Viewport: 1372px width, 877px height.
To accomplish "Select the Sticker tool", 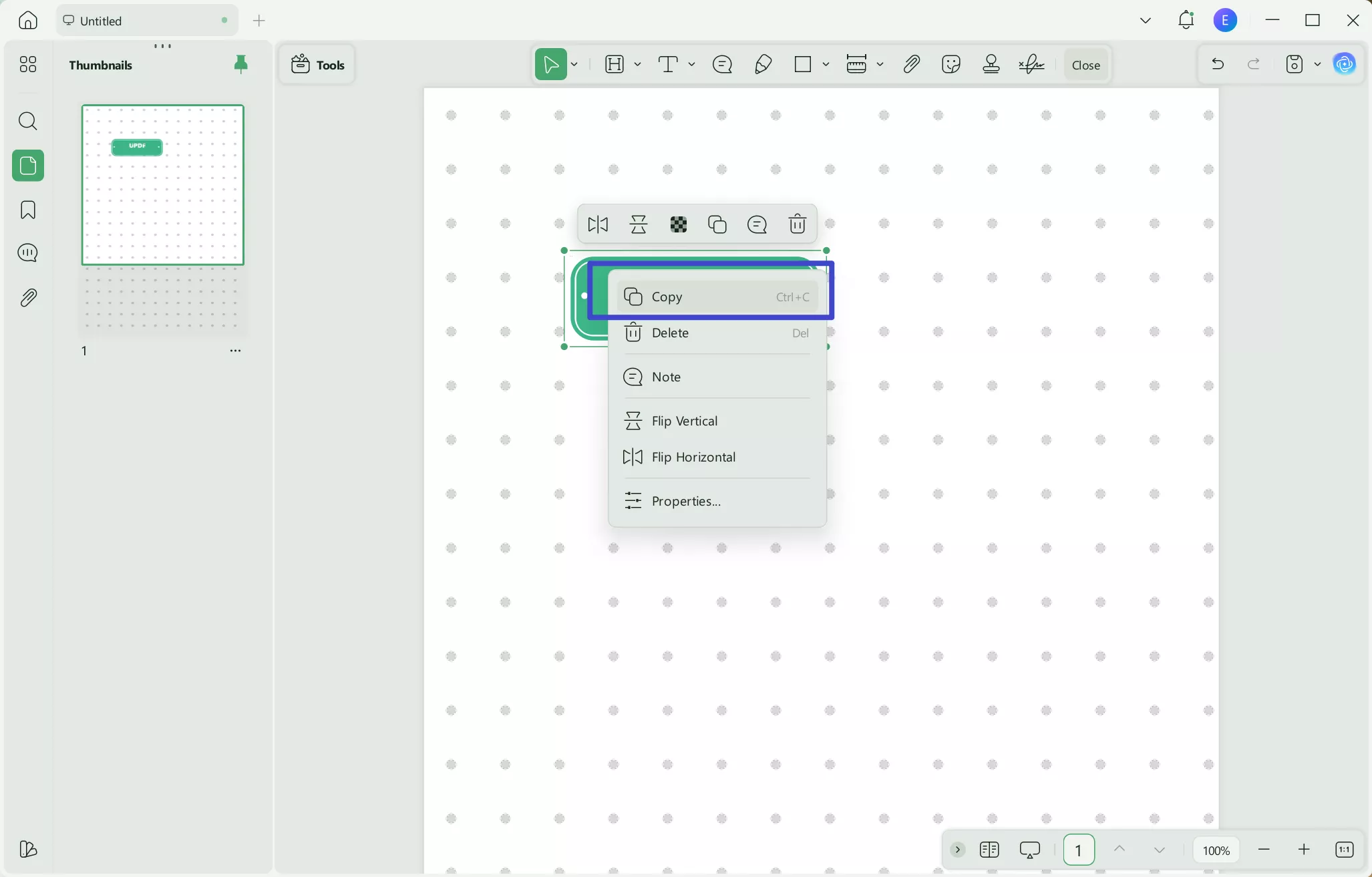I will [x=951, y=64].
